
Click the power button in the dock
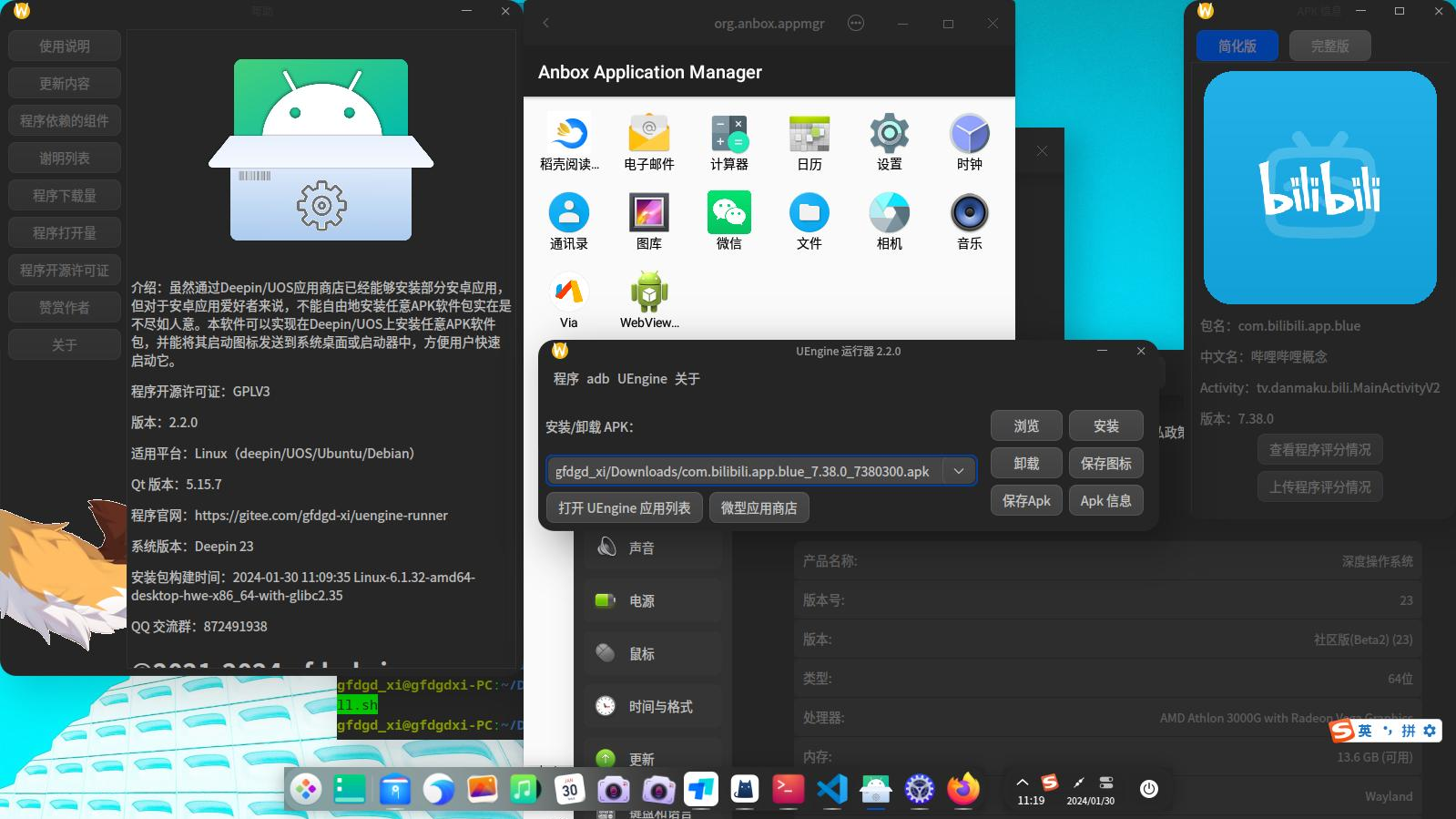1149,789
